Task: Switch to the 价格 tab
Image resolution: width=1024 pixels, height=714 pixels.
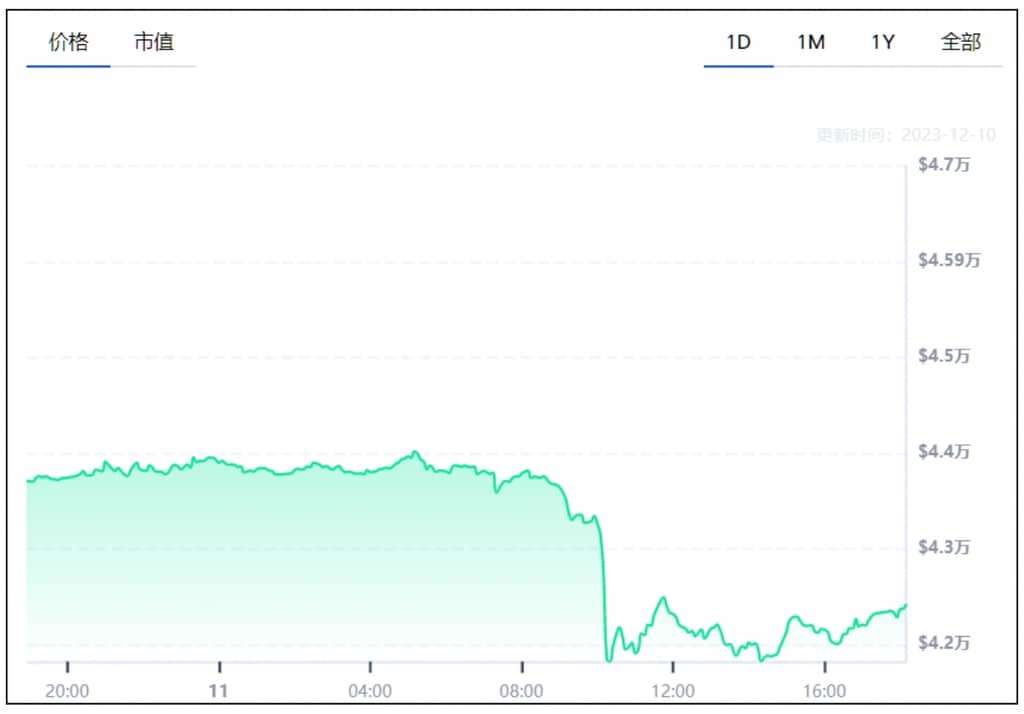Action: point(68,42)
